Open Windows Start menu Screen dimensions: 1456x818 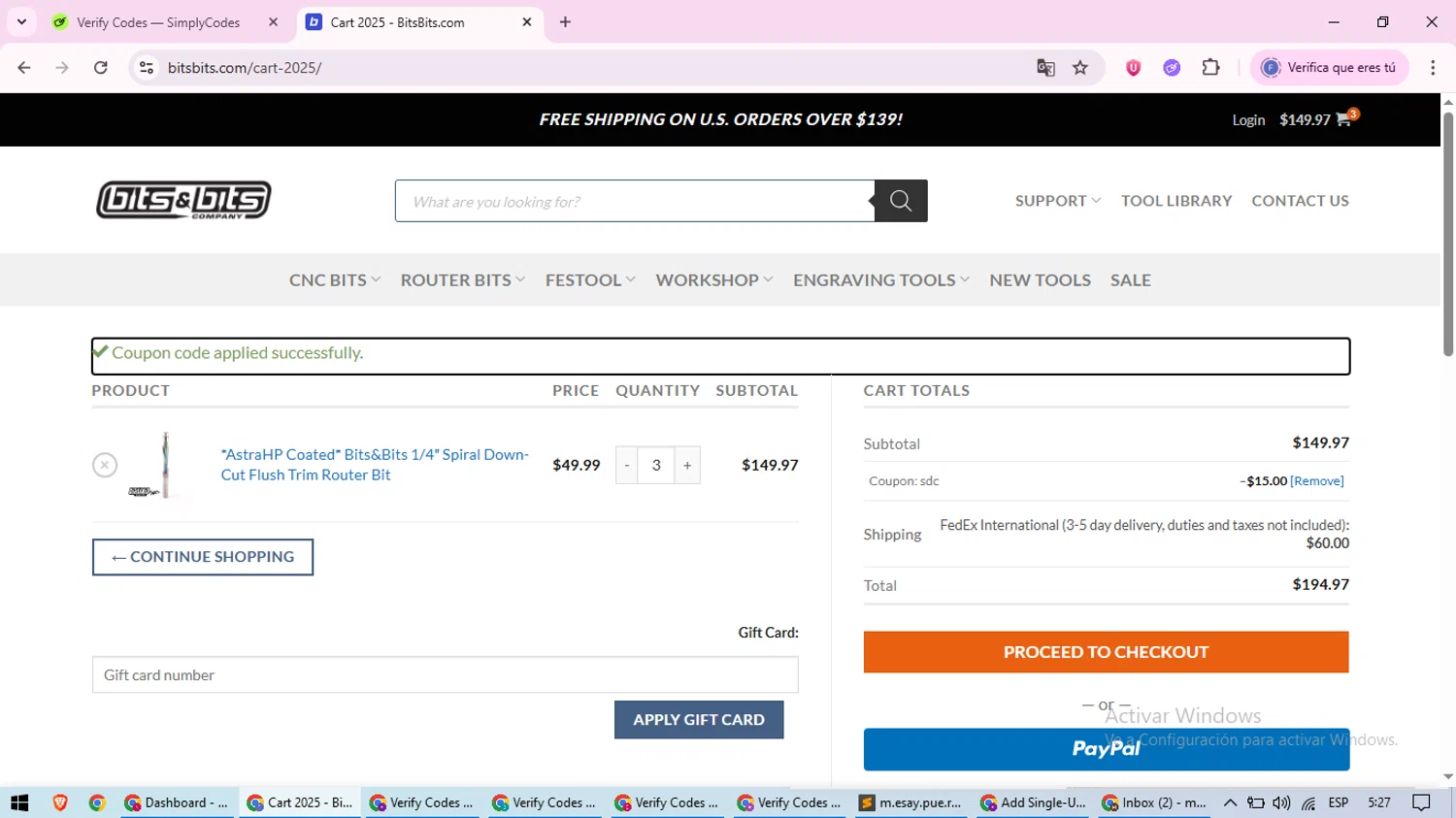coord(19,802)
